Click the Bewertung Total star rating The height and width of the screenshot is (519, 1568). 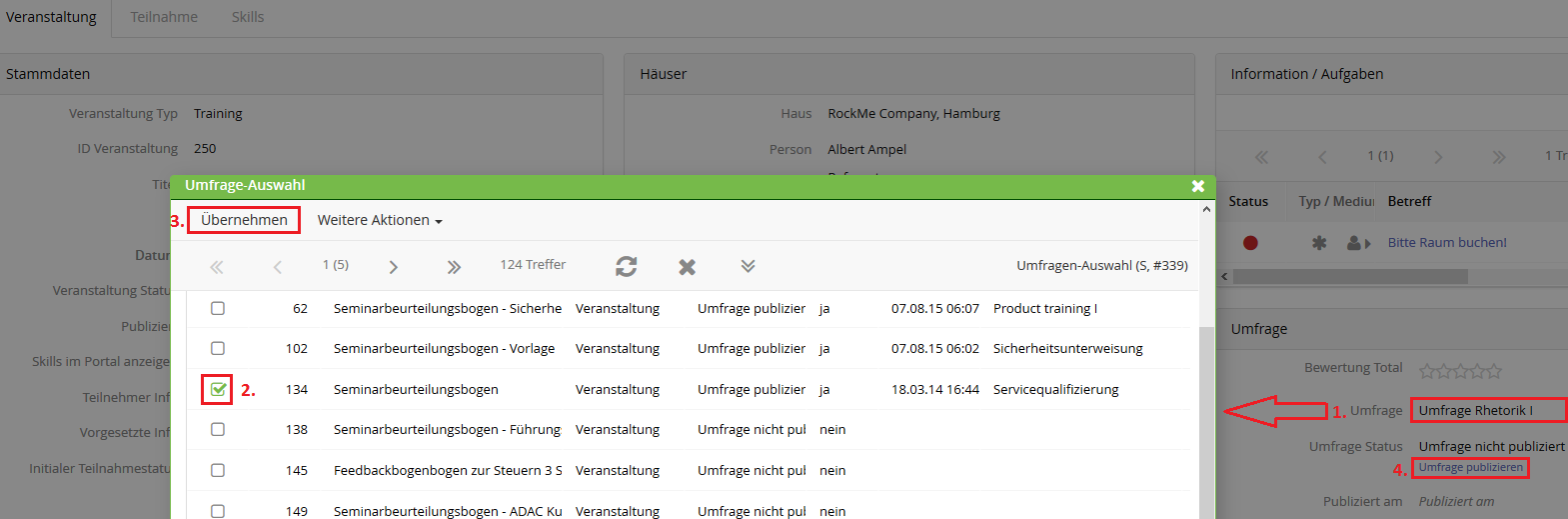click(1460, 371)
